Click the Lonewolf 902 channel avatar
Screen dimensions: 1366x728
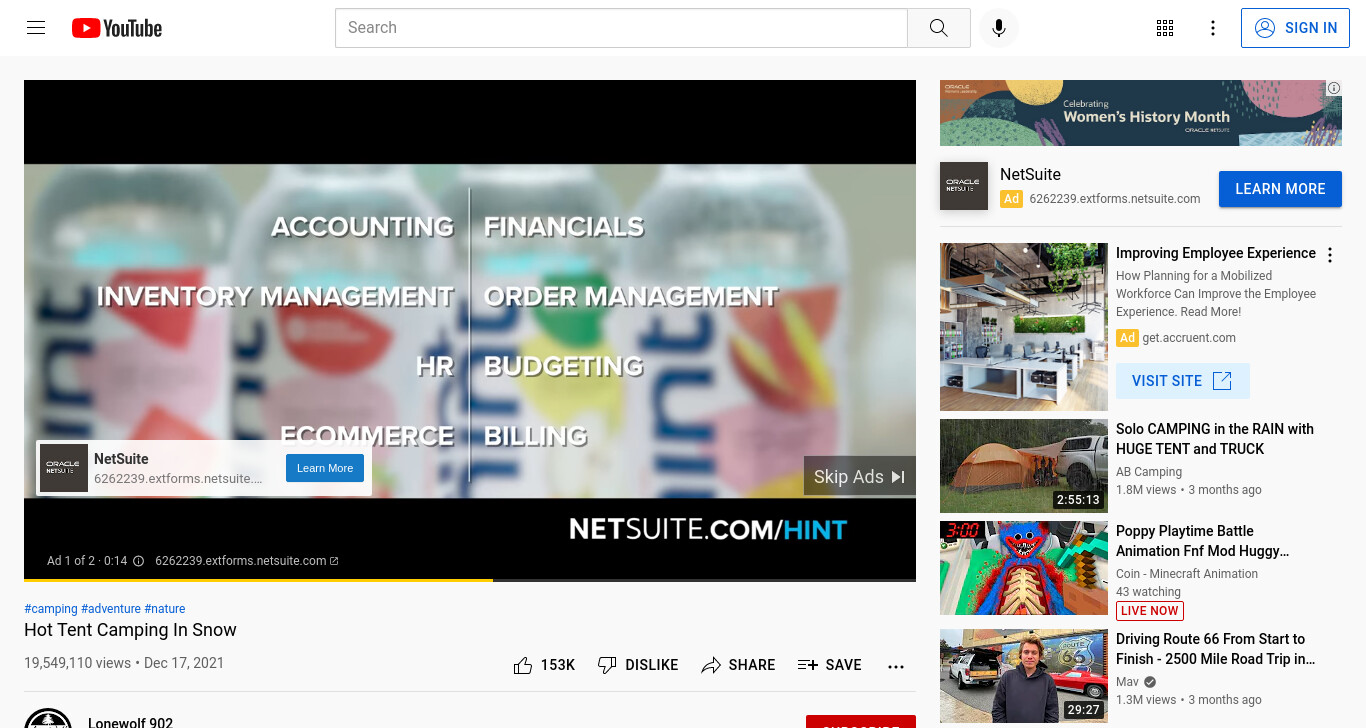coord(48,720)
